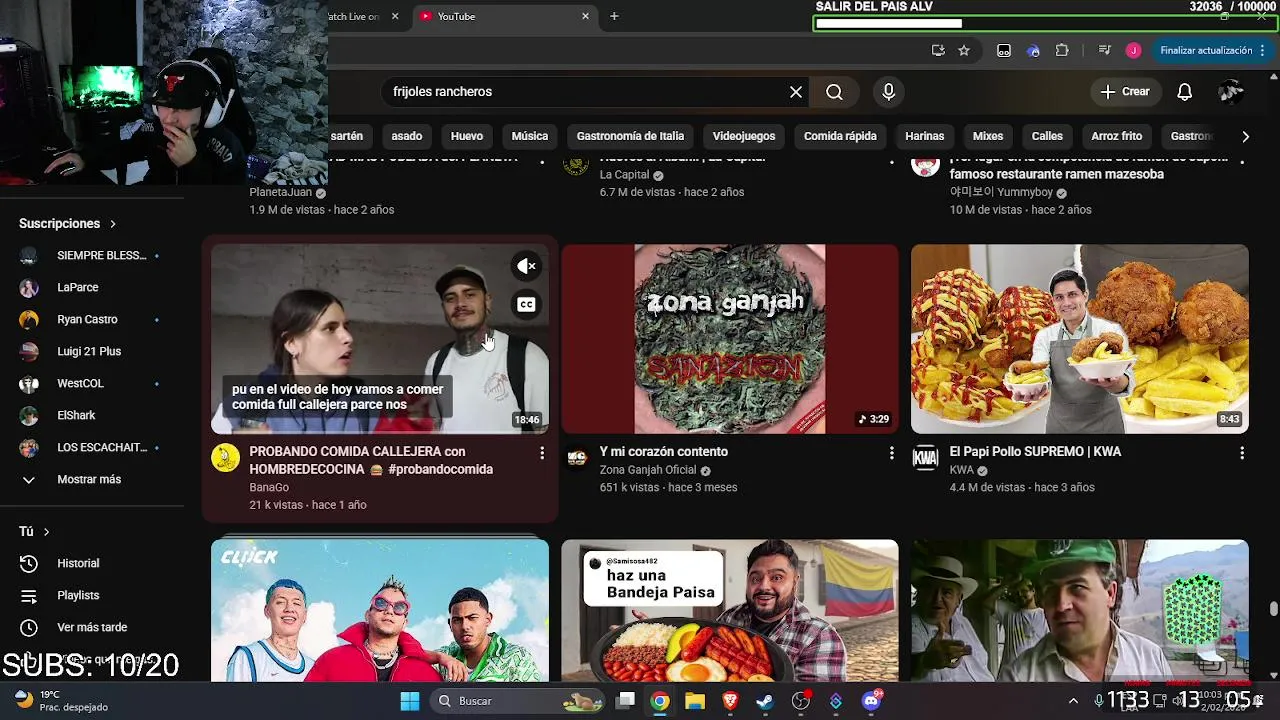Open the notifications bell
Viewport: 1280px width, 720px height.
point(1184,92)
